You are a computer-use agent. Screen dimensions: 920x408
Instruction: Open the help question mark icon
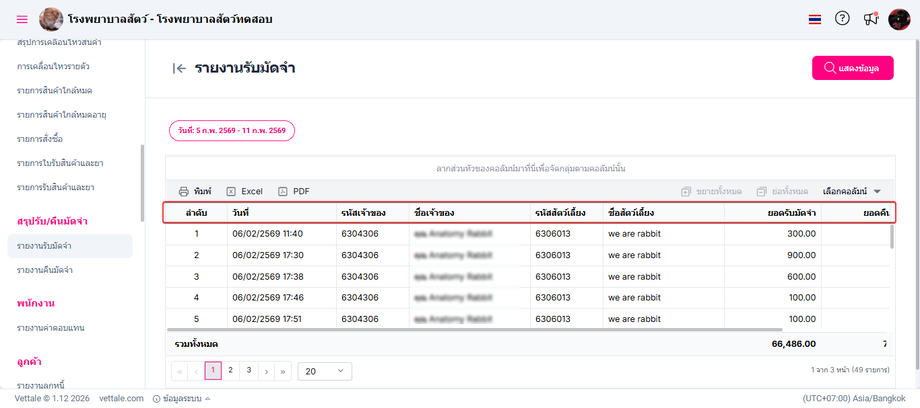842,19
